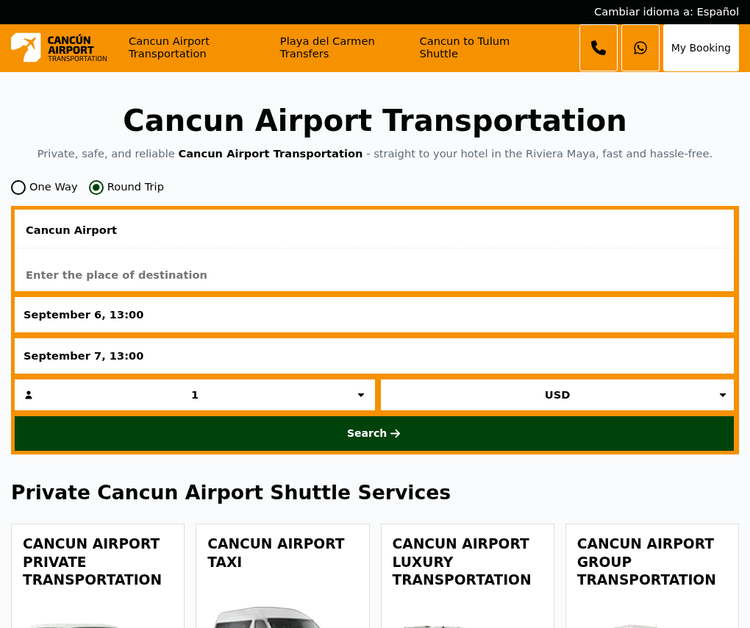Click the phone call icon

[598, 48]
